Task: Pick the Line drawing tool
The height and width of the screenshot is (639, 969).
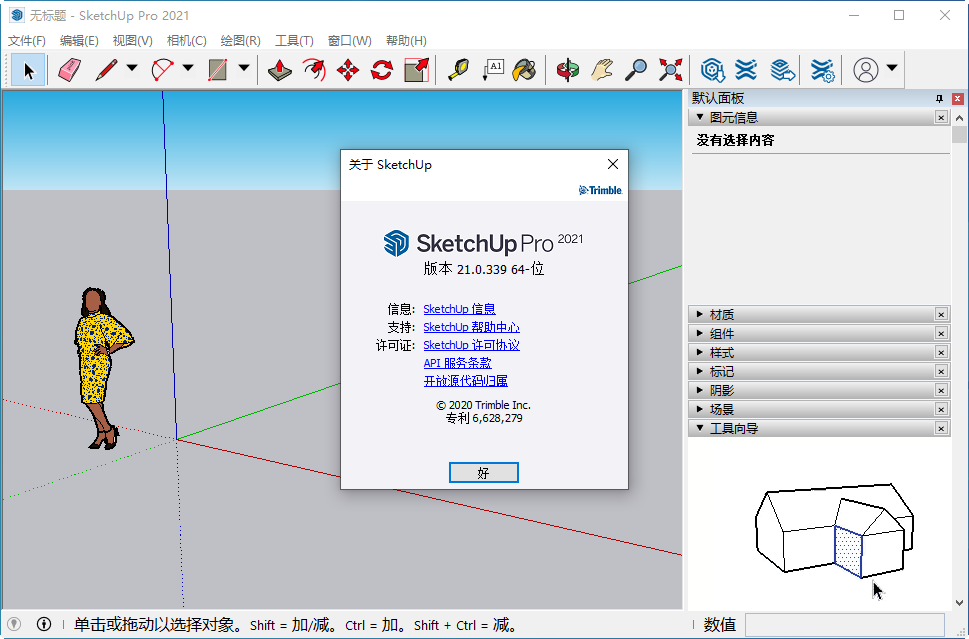Action: [x=106, y=70]
